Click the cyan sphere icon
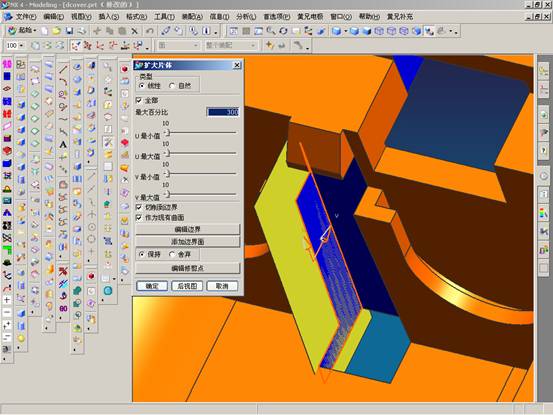Screen dimensions: 553x415 point(108,291)
